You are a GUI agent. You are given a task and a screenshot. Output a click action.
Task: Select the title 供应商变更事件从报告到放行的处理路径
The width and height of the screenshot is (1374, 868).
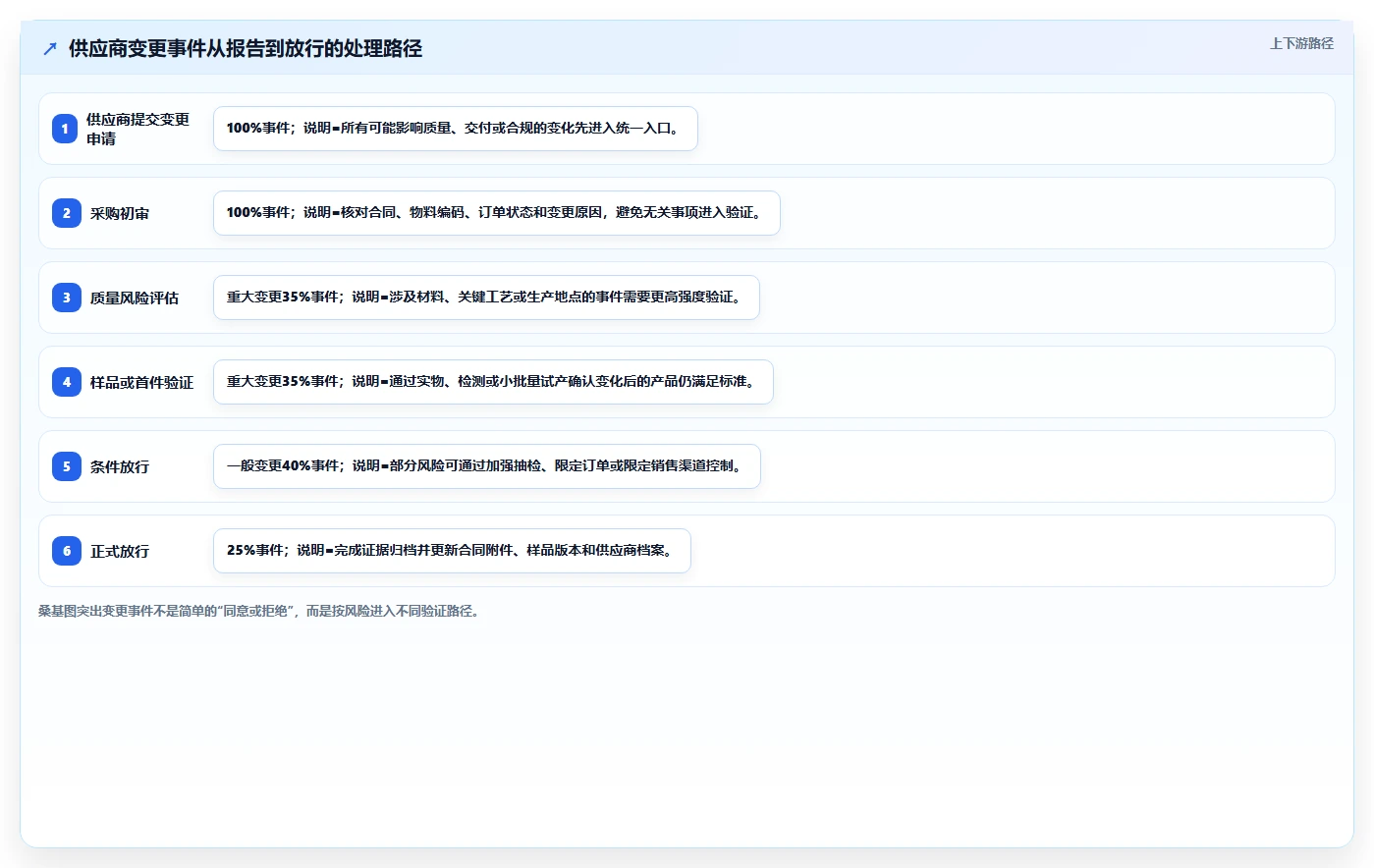[246, 48]
